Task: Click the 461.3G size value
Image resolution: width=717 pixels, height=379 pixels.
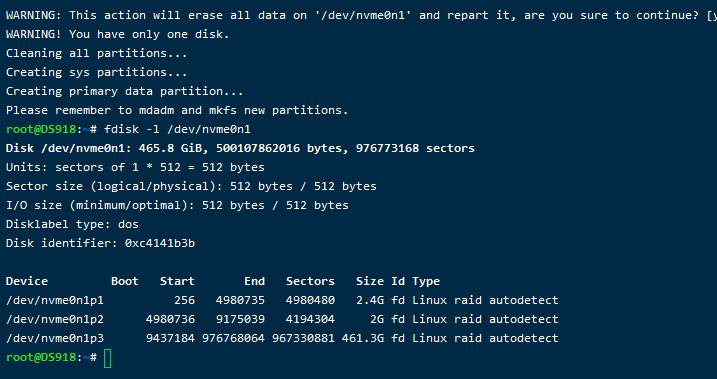Action: tap(363, 338)
